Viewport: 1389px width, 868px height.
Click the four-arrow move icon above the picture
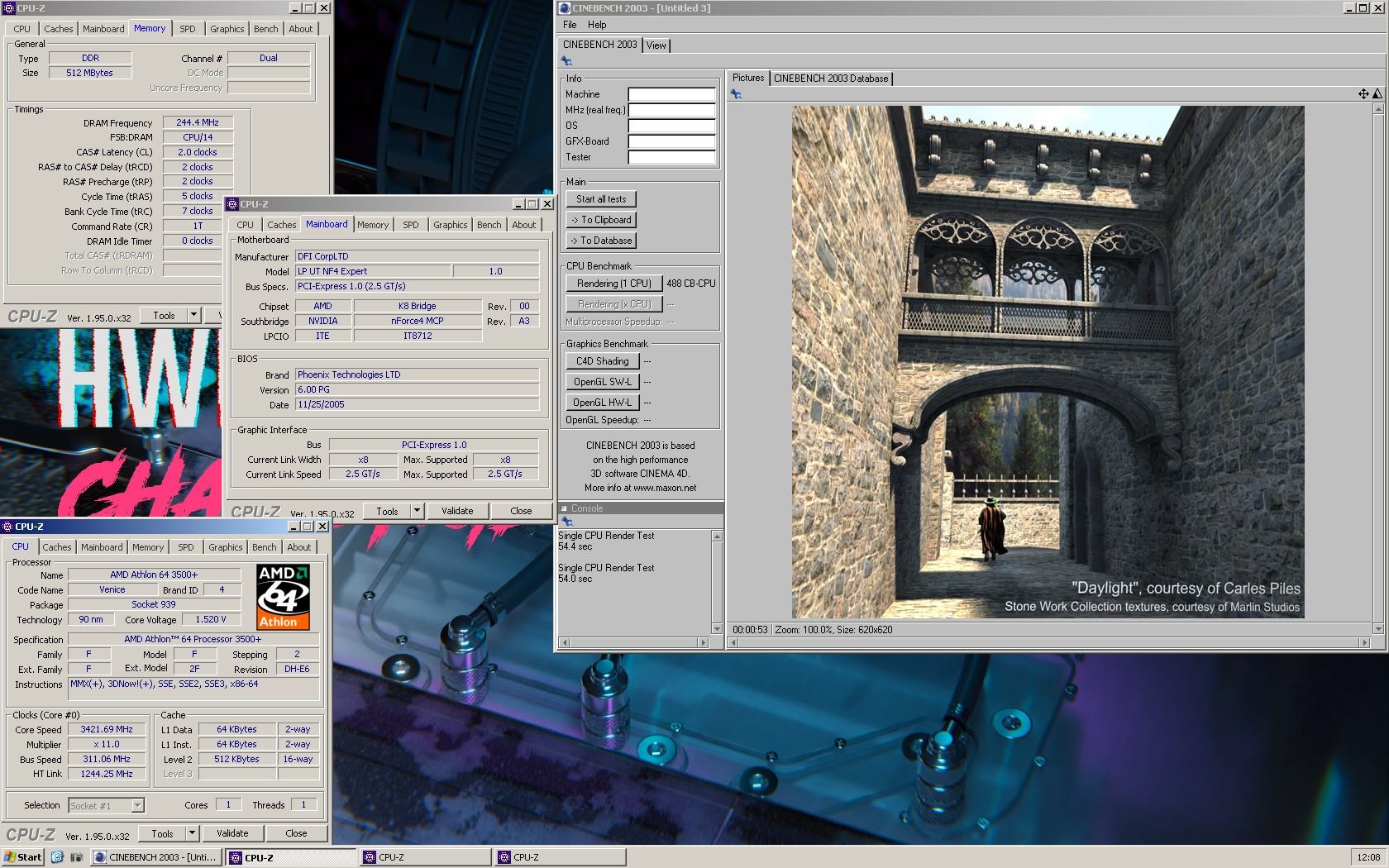coord(1363,94)
